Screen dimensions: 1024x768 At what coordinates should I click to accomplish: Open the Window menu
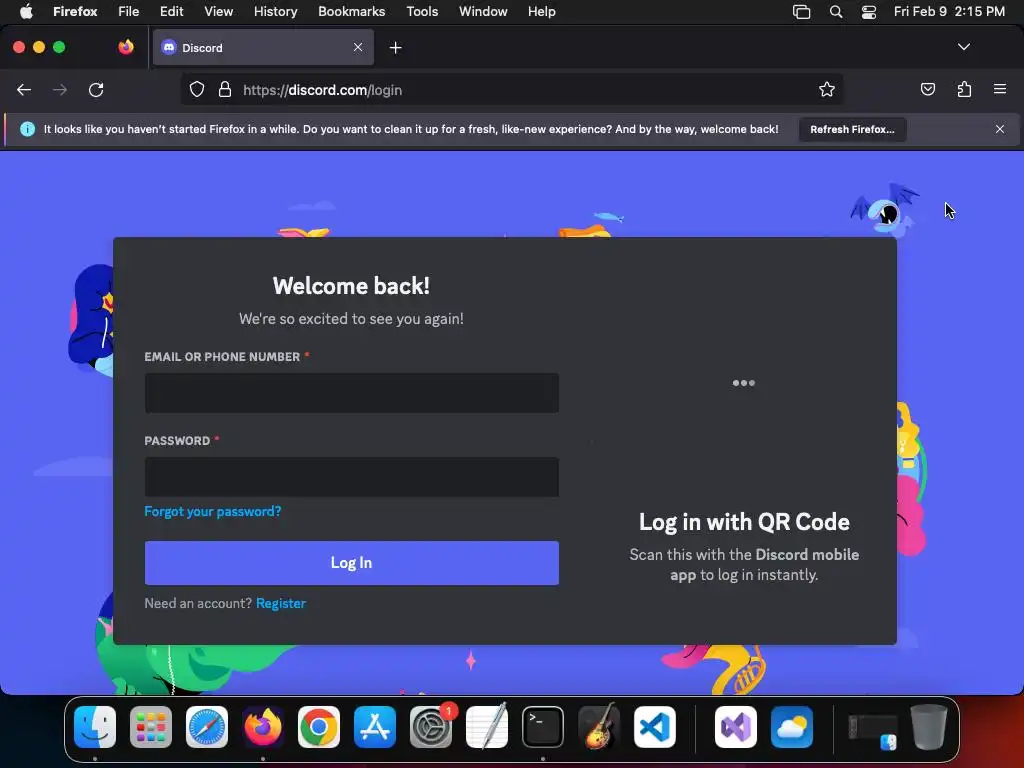pos(483,11)
